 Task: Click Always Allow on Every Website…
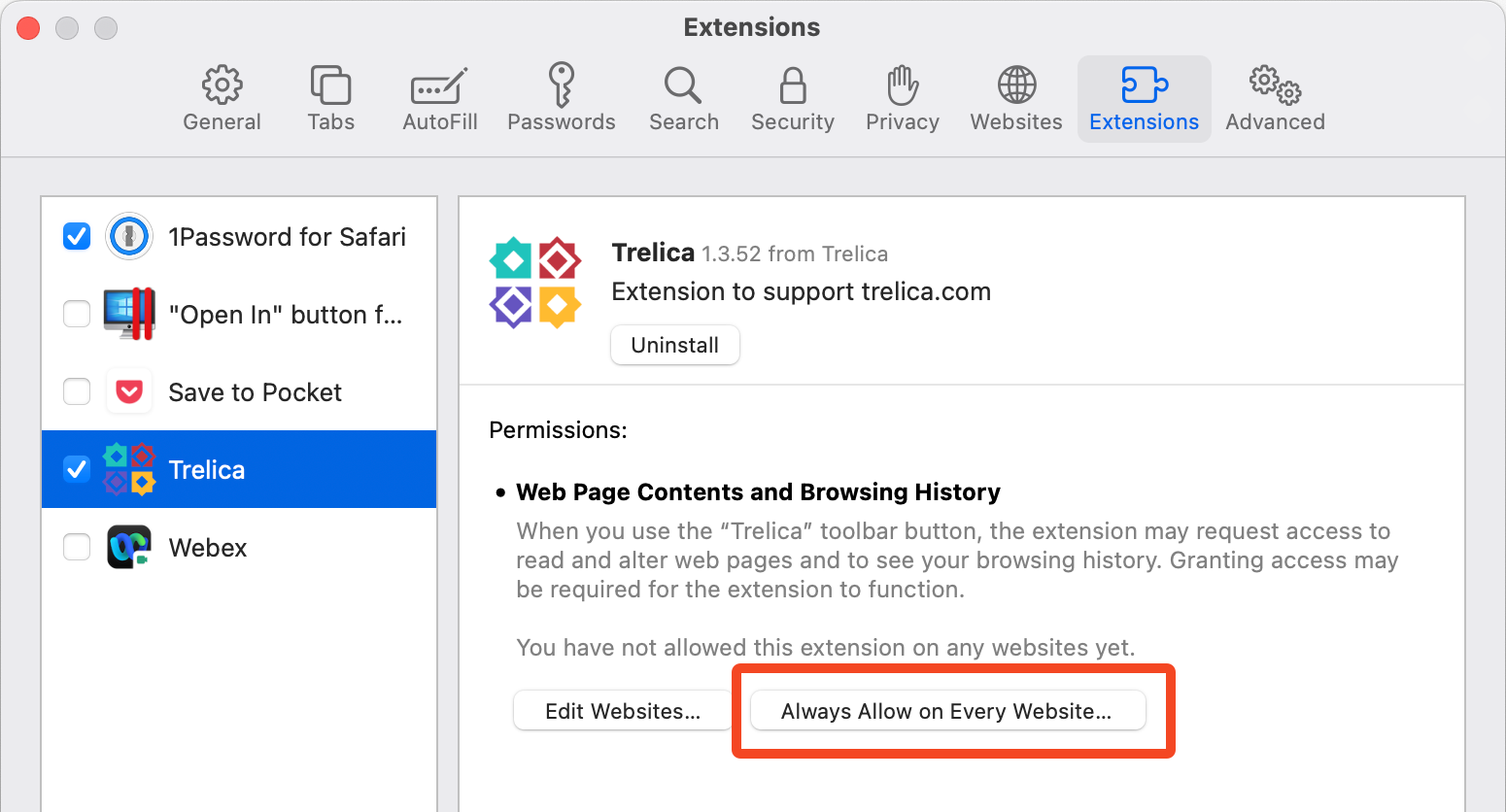click(x=946, y=711)
